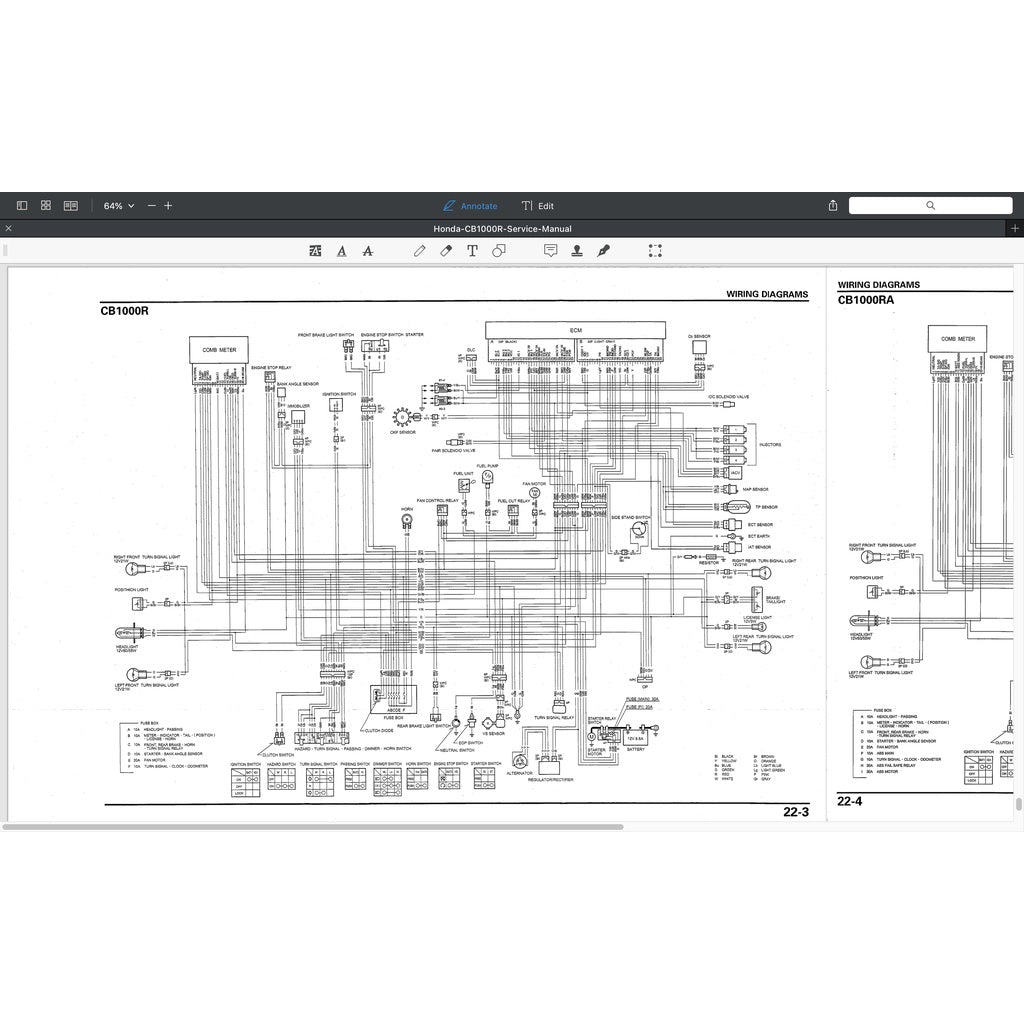Insert a note comment annotation
The height and width of the screenshot is (1024, 1024).
click(550, 251)
